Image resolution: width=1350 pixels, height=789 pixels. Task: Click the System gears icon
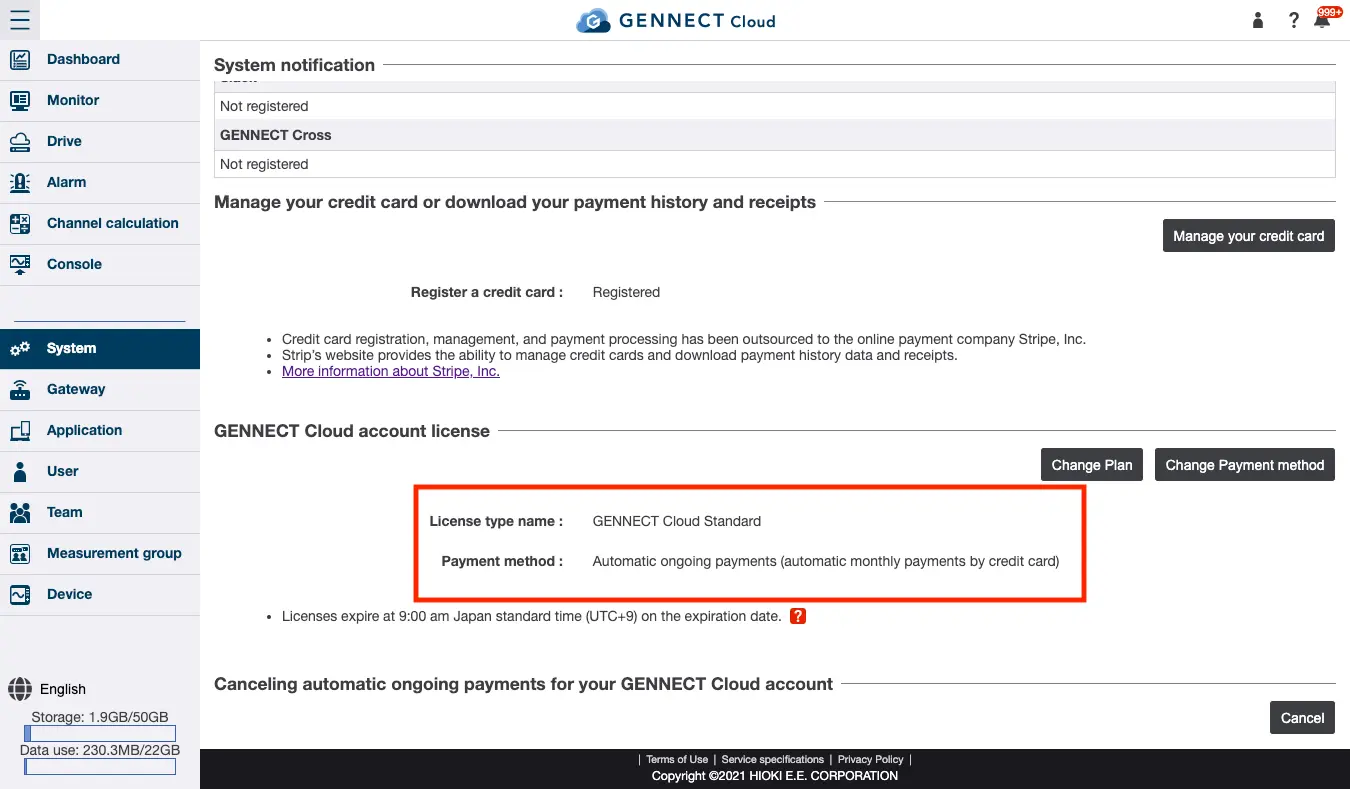tap(20, 349)
